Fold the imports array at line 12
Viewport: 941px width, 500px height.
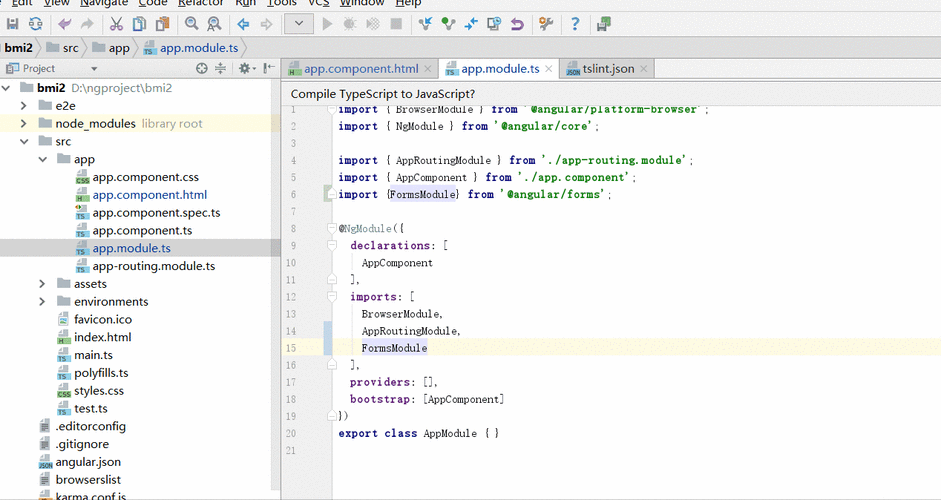[x=332, y=297]
